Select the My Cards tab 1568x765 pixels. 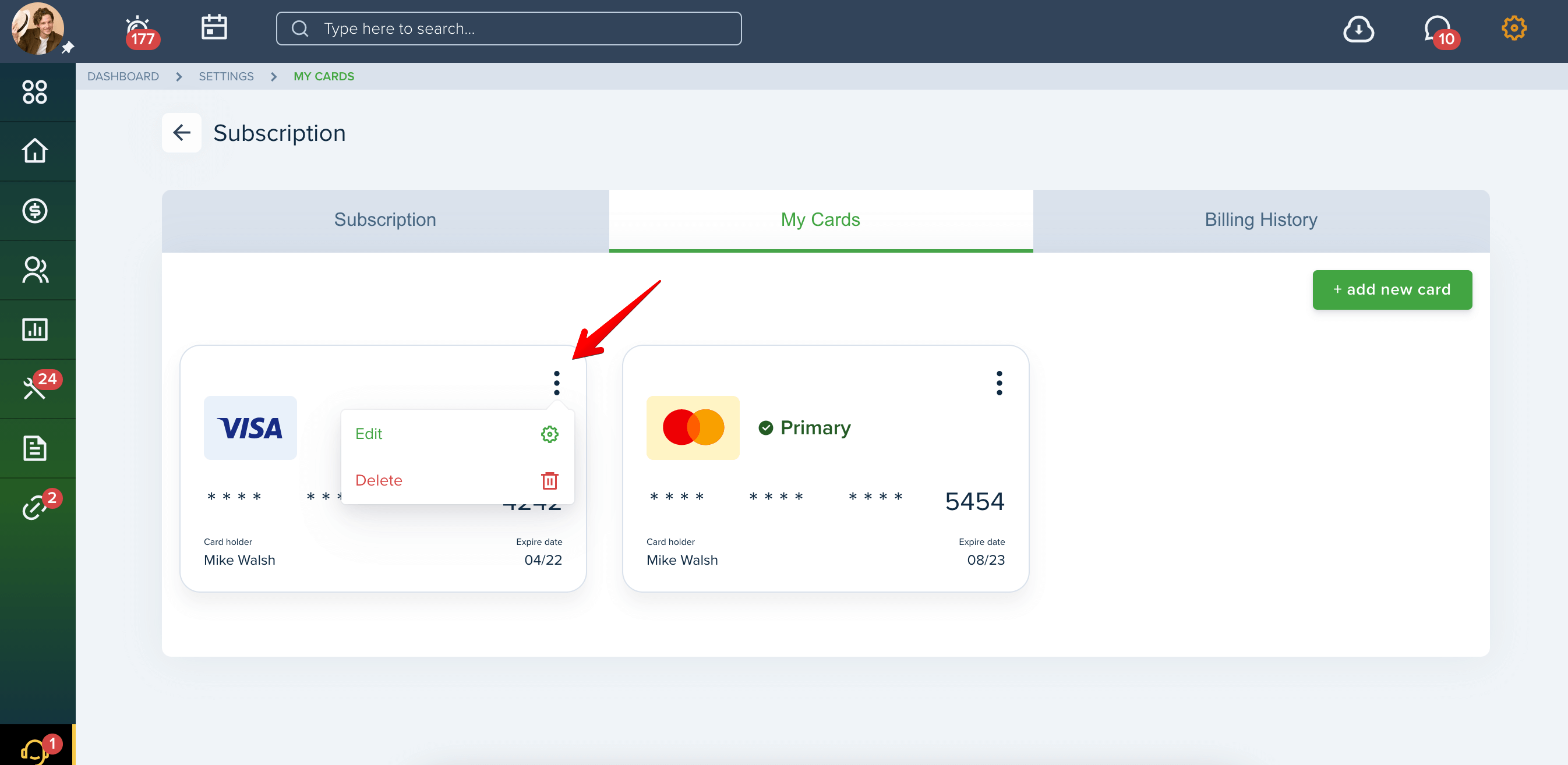(821, 220)
